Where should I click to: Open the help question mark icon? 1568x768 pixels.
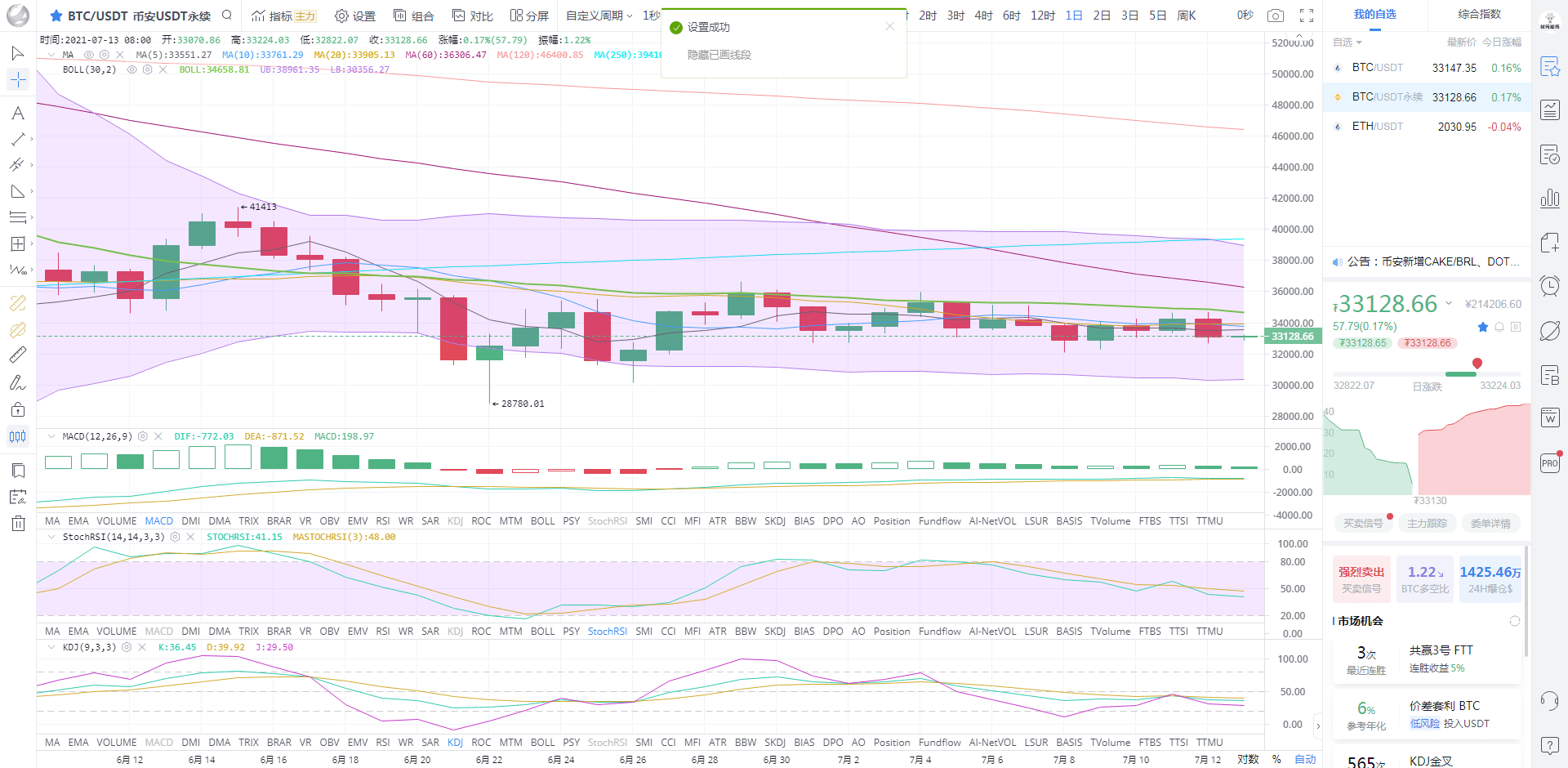[x=1550, y=745]
